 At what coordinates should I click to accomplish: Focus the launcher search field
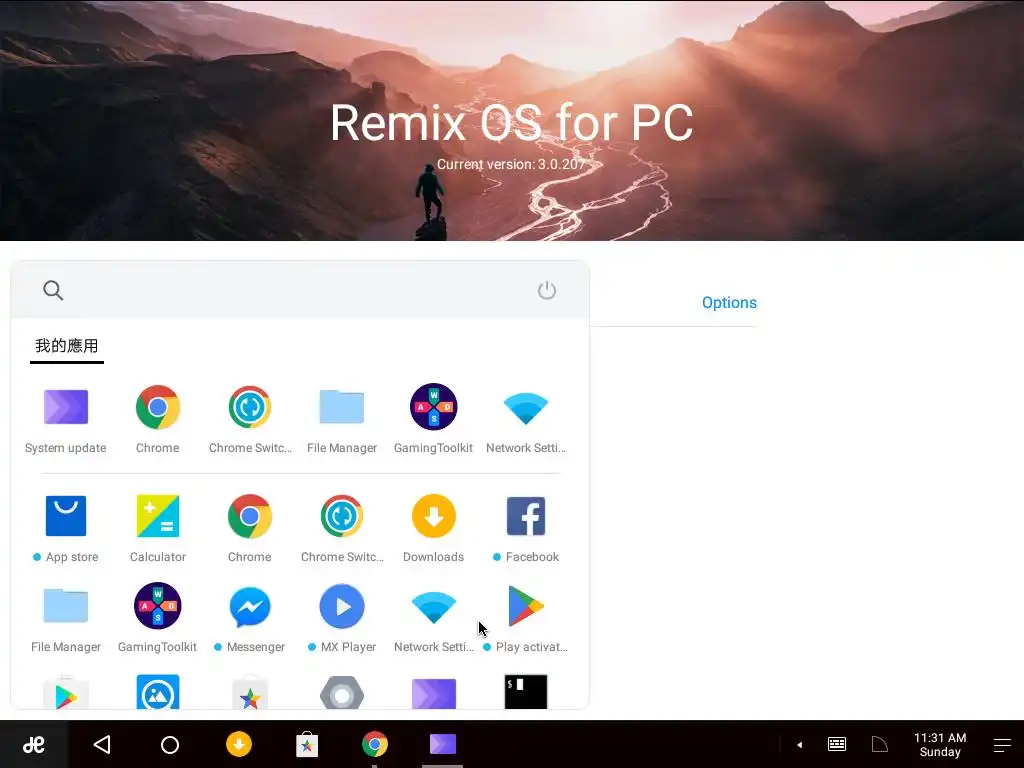pos(300,290)
